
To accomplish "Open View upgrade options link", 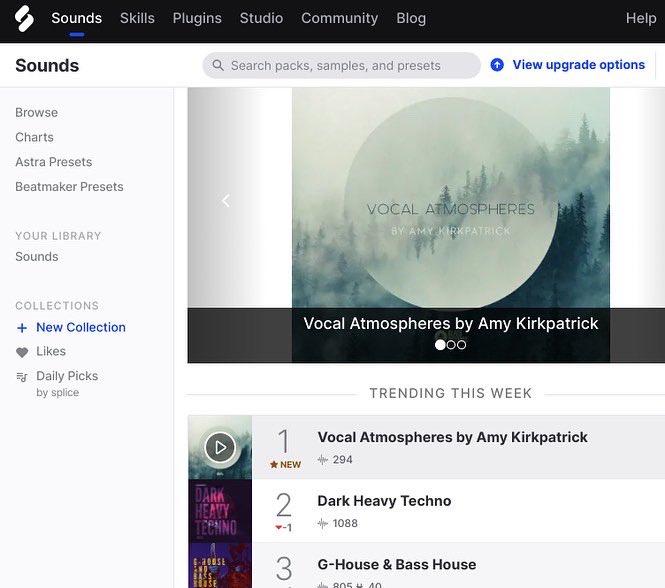I will [x=578, y=65].
